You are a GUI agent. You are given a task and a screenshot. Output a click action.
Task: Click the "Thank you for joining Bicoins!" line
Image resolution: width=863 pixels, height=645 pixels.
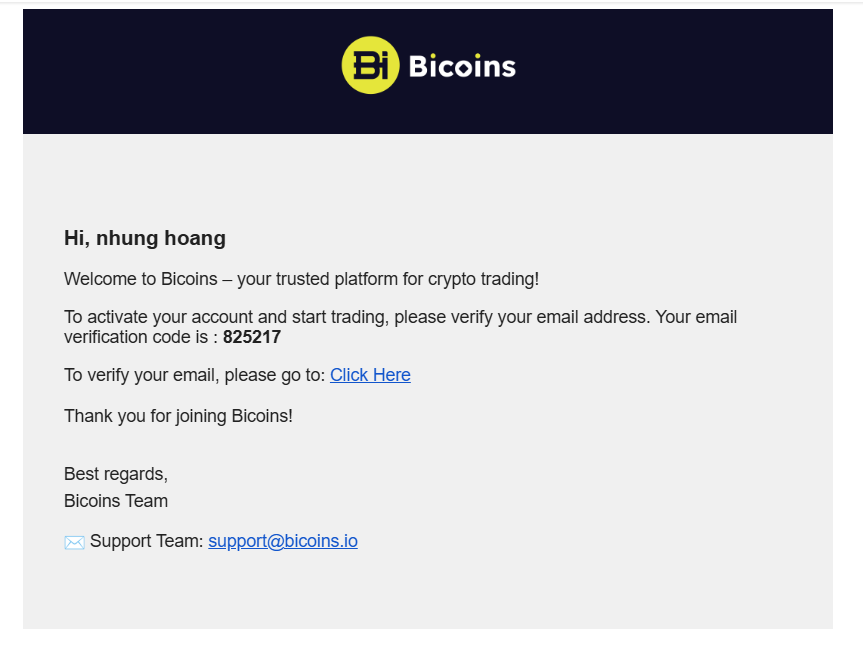(178, 416)
